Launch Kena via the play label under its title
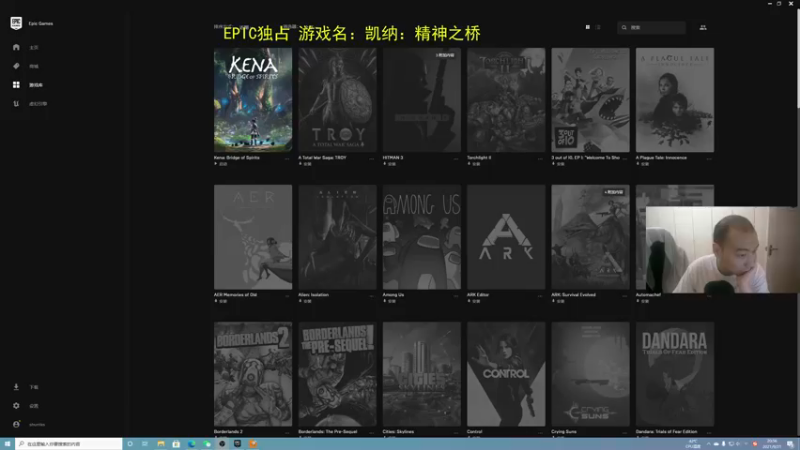800x450 pixels. 221,164
